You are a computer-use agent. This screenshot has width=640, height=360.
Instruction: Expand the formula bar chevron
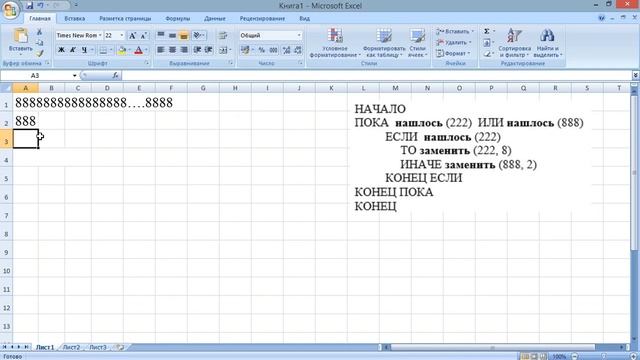pyautogui.click(x=636, y=76)
